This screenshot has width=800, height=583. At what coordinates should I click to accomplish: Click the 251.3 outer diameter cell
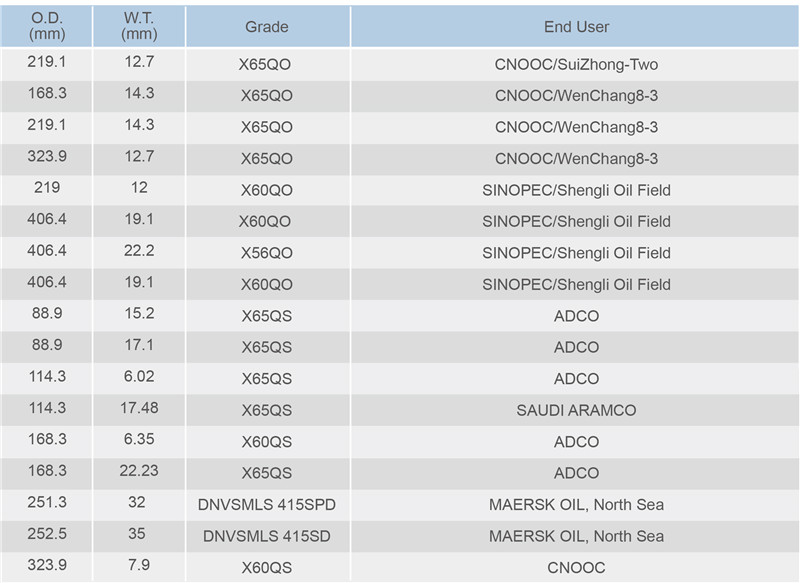point(46,502)
